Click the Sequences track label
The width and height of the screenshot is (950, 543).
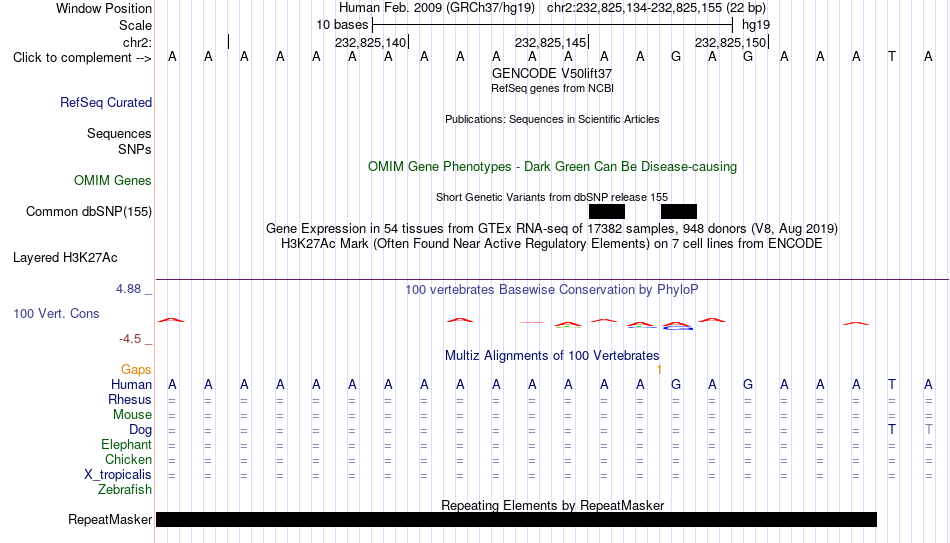(119, 133)
